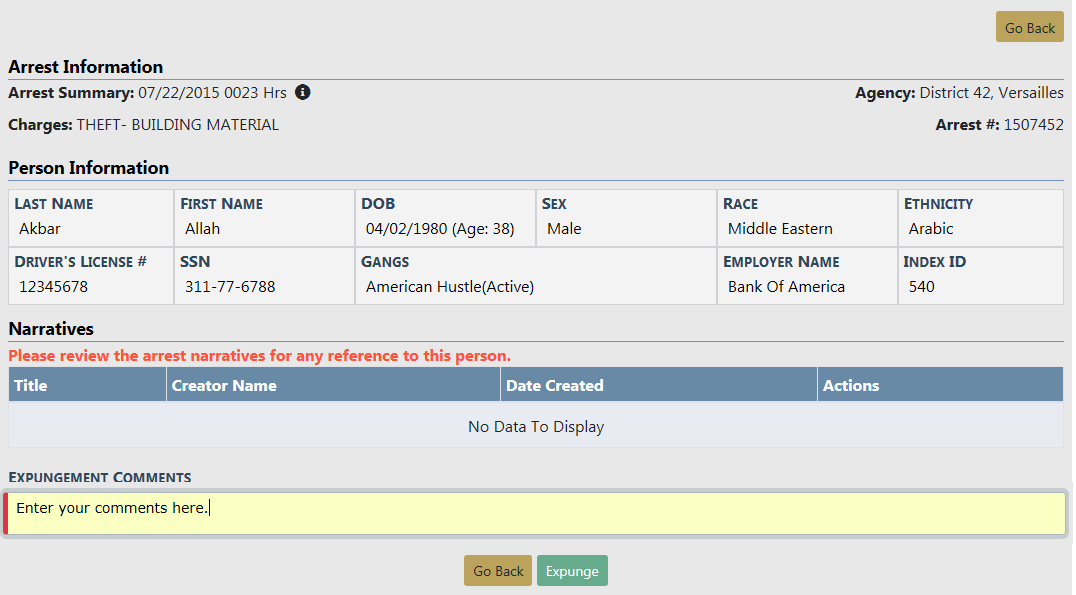
Task: Click the gang entry American Hustle(Active)
Action: coord(450,287)
